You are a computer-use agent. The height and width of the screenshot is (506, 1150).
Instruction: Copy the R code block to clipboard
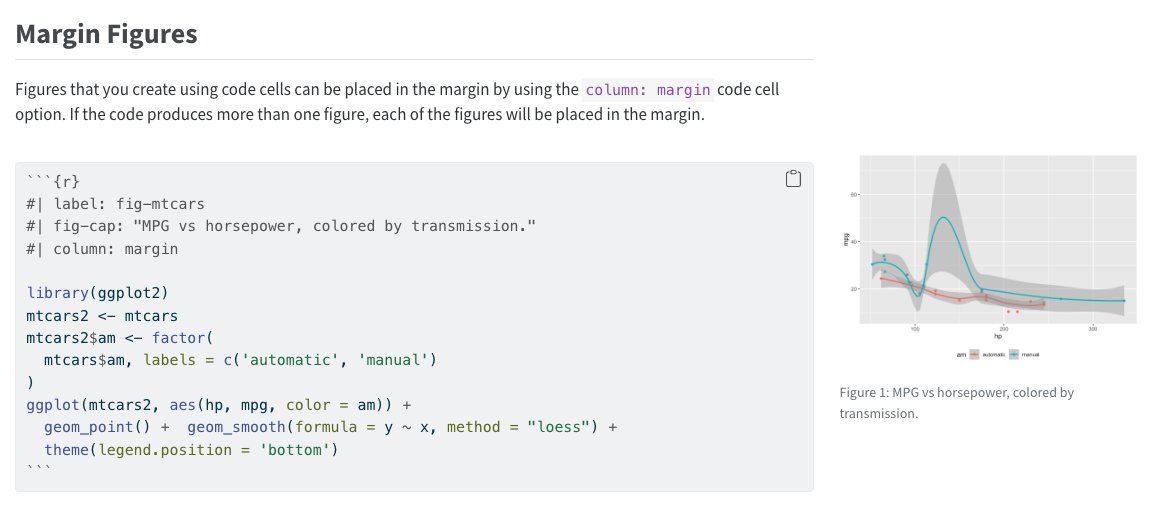point(794,179)
